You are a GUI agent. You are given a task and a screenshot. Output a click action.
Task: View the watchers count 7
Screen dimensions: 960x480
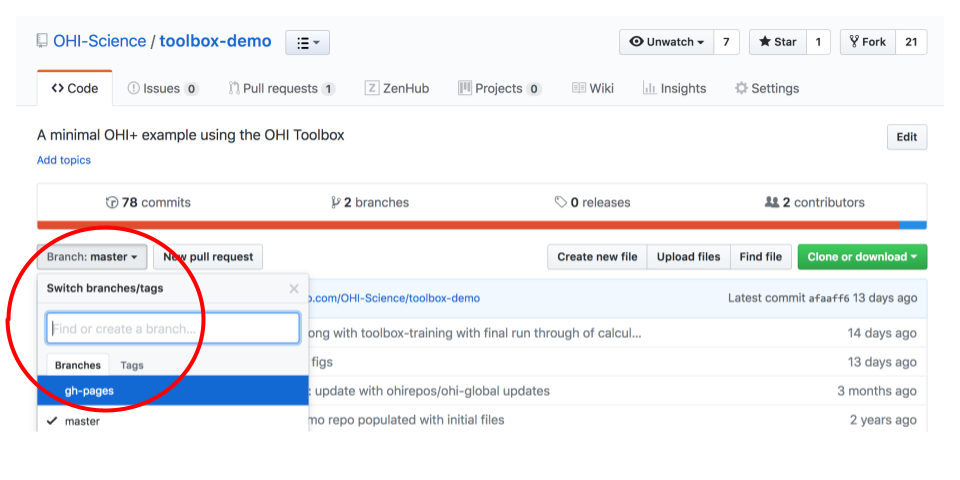pyautogui.click(x=726, y=42)
